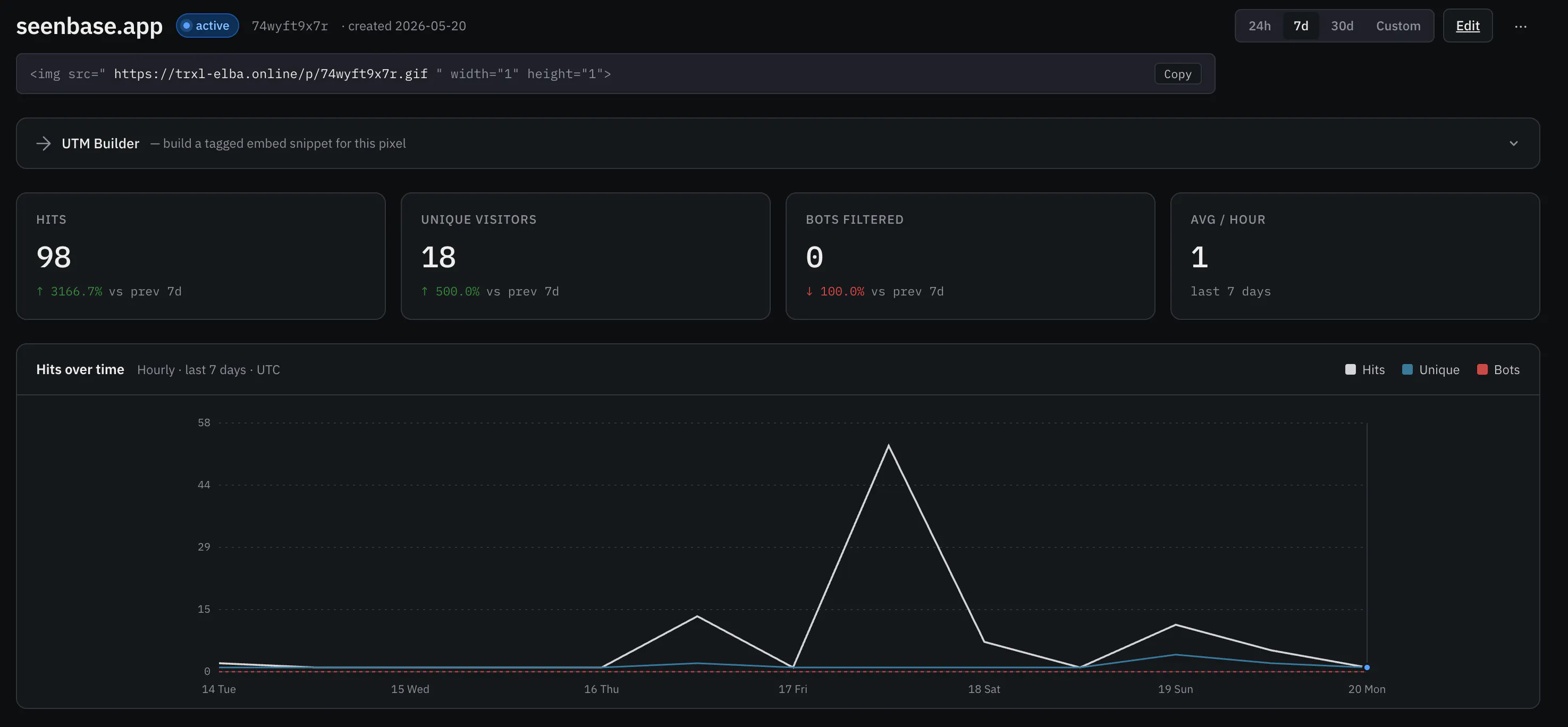Click the pixel URL in the embed snippet

click(x=271, y=74)
